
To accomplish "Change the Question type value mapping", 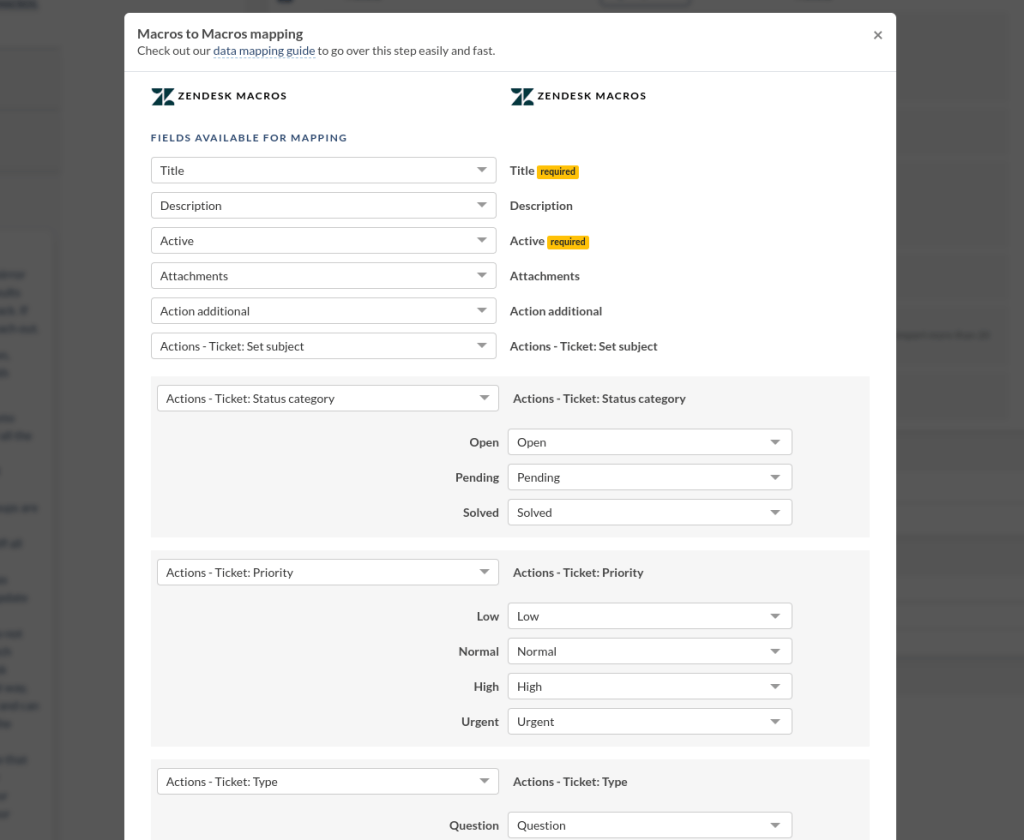I will pyautogui.click(x=649, y=825).
